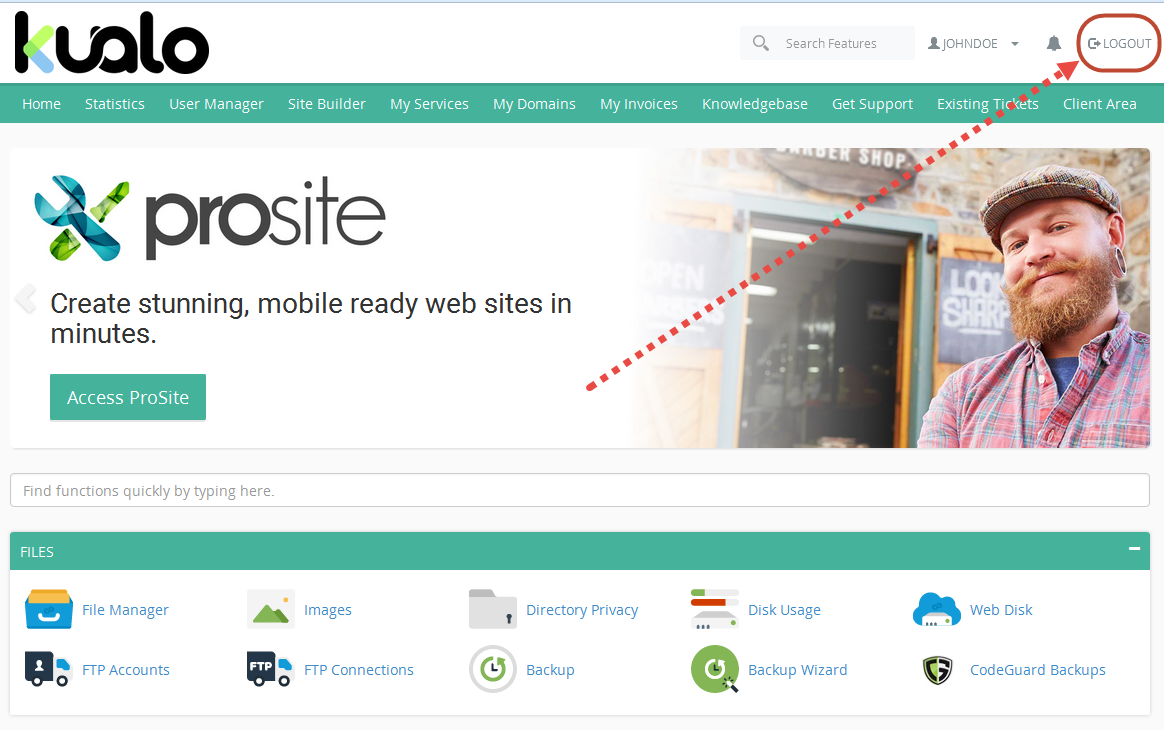Open the Backup Wizard text link
Viewport: 1164px width, 730px height.
(797, 670)
